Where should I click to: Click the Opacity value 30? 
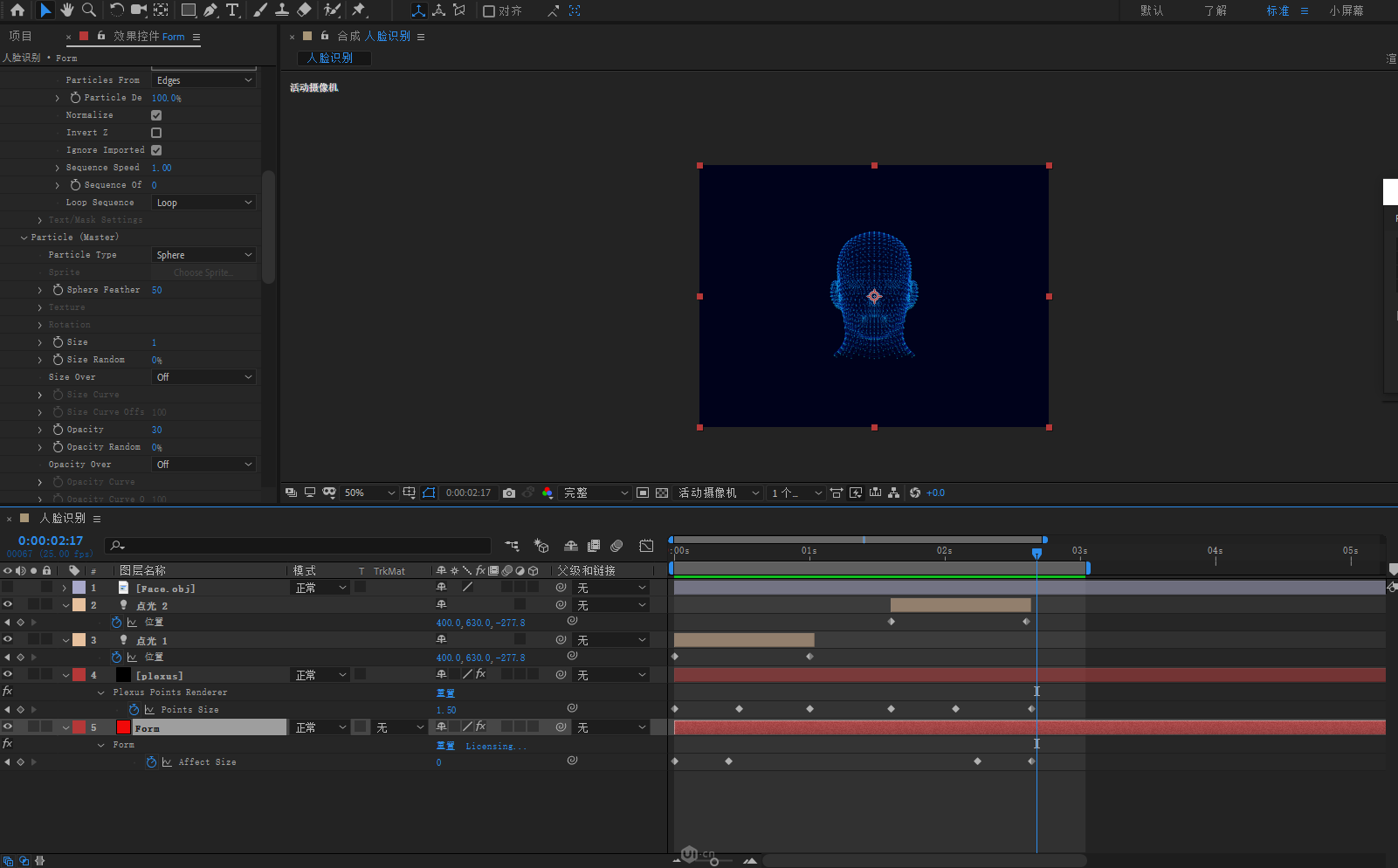[x=157, y=430]
